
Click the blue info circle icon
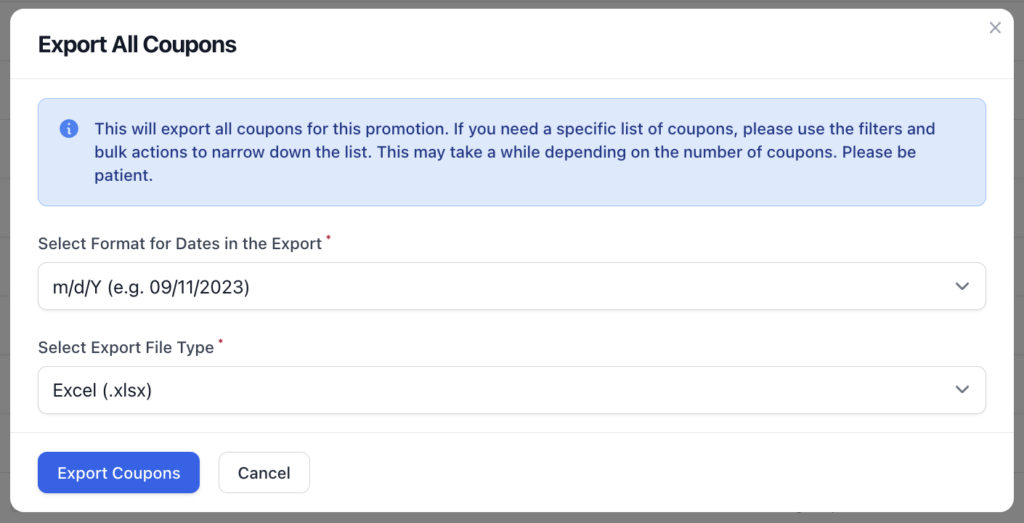[69, 129]
